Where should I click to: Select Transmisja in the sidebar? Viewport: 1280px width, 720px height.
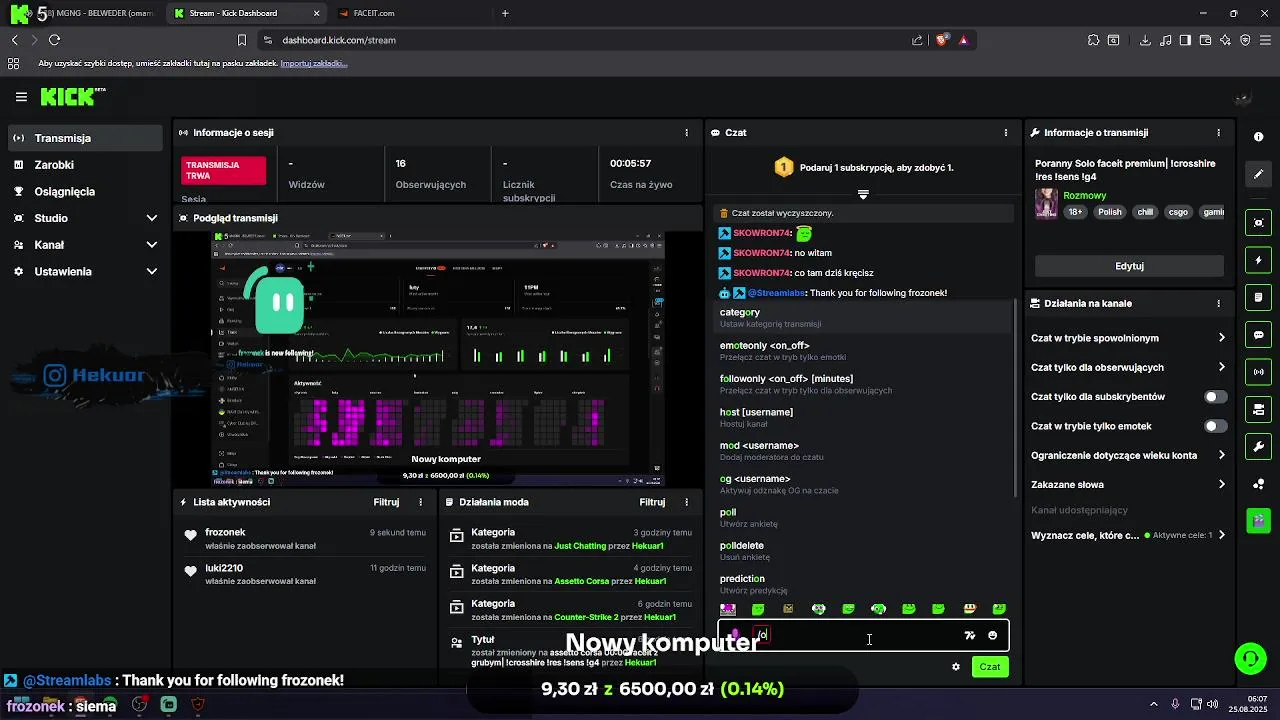click(x=85, y=138)
